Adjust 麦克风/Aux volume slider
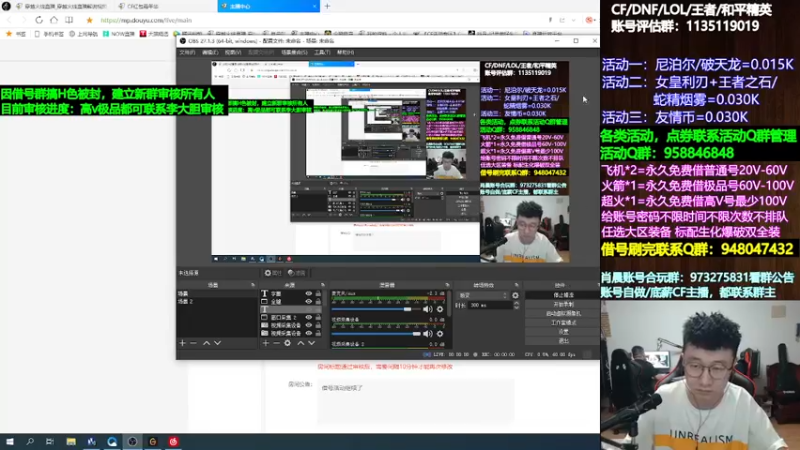The height and width of the screenshot is (450, 800). click(376, 309)
